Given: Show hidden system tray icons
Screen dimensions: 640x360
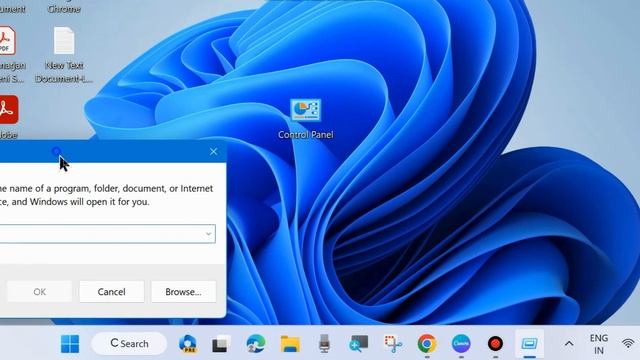Looking at the screenshot, I should point(569,344).
